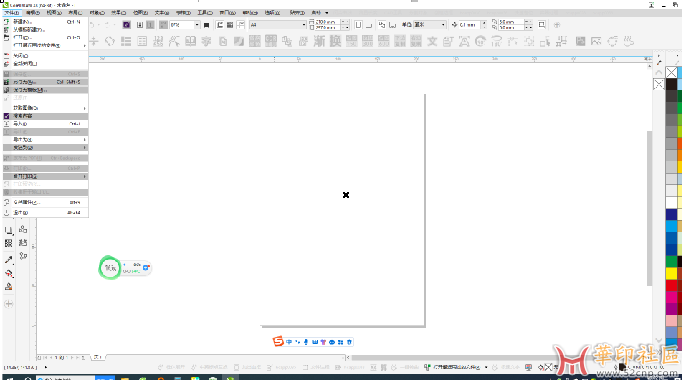
Task: Click the 文 plugin toolbar icon
Action: click(432, 41)
